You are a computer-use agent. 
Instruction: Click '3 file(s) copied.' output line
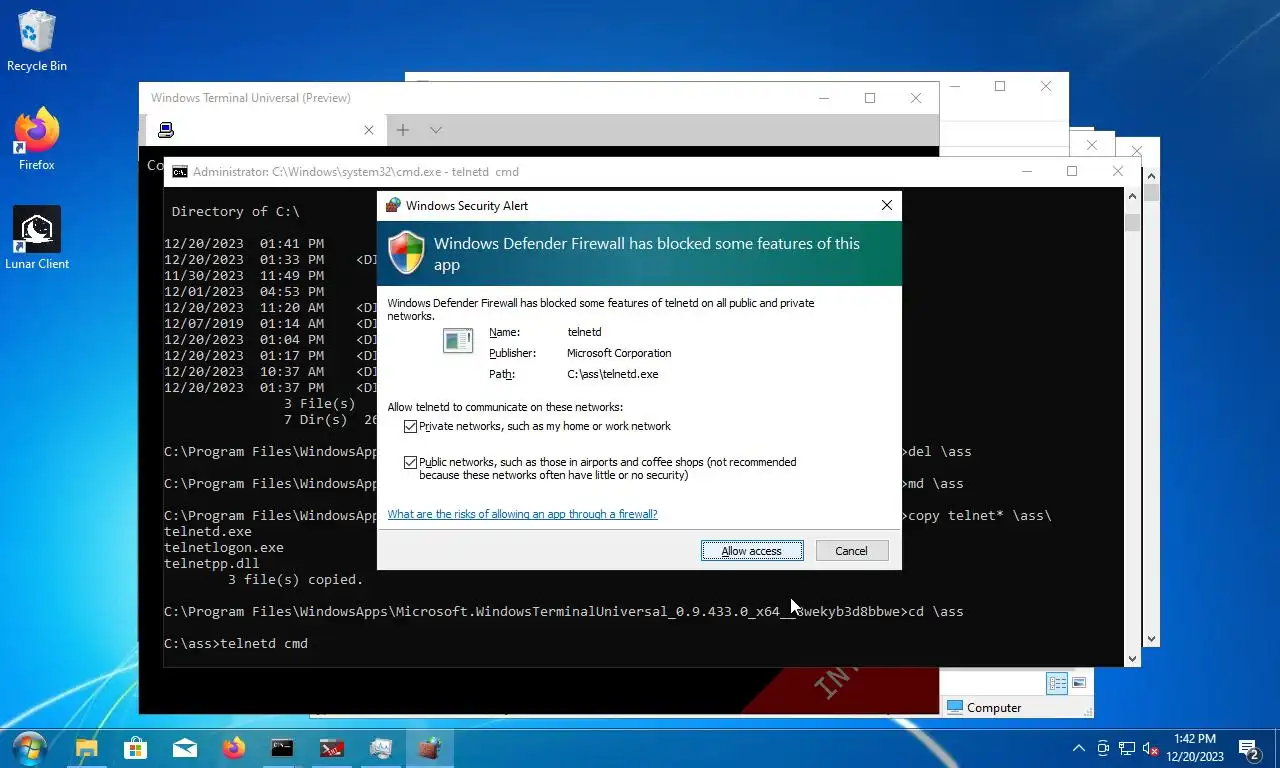296,580
